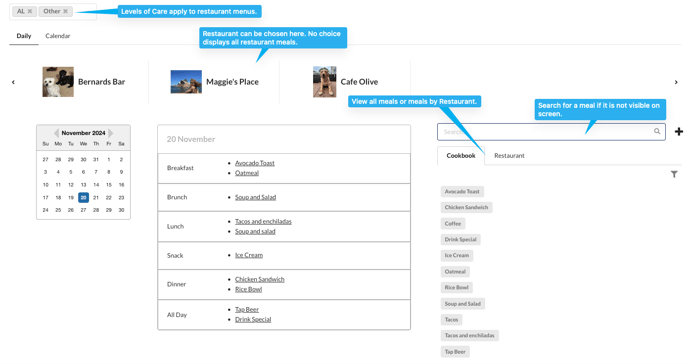Click the Chicken Sandwich cookbook chip

click(x=466, y=207)
